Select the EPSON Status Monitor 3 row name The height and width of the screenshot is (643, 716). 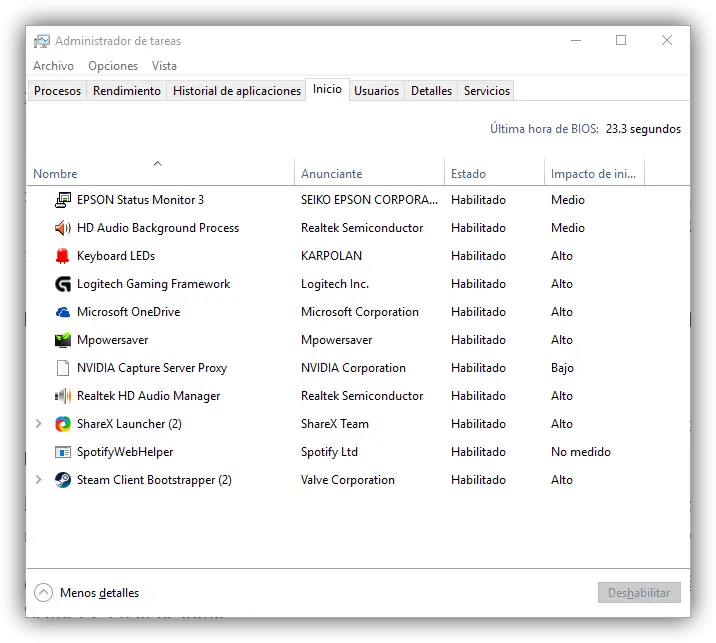click(x=141, y=200)
